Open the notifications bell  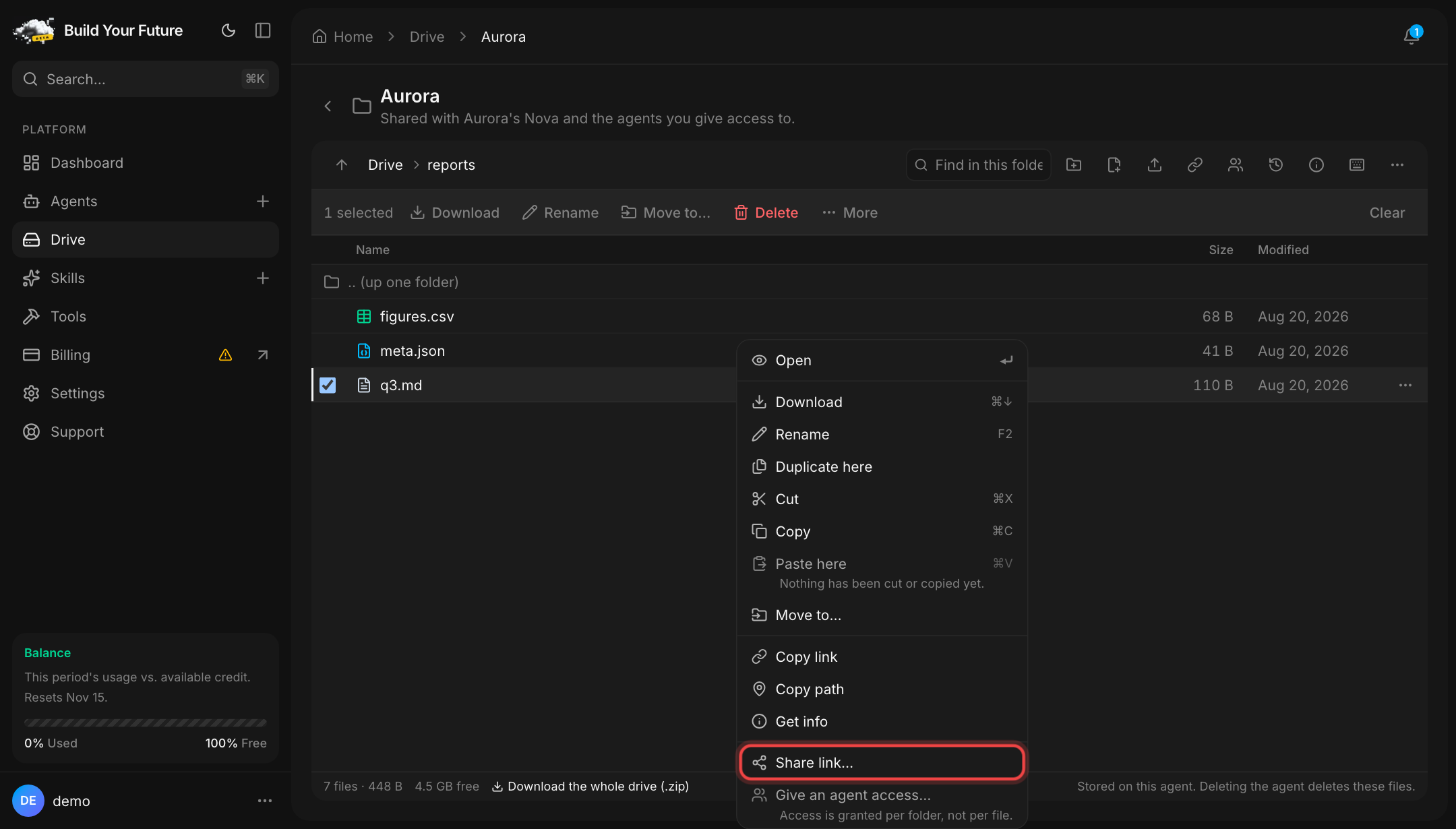(x=1412, y=36)
